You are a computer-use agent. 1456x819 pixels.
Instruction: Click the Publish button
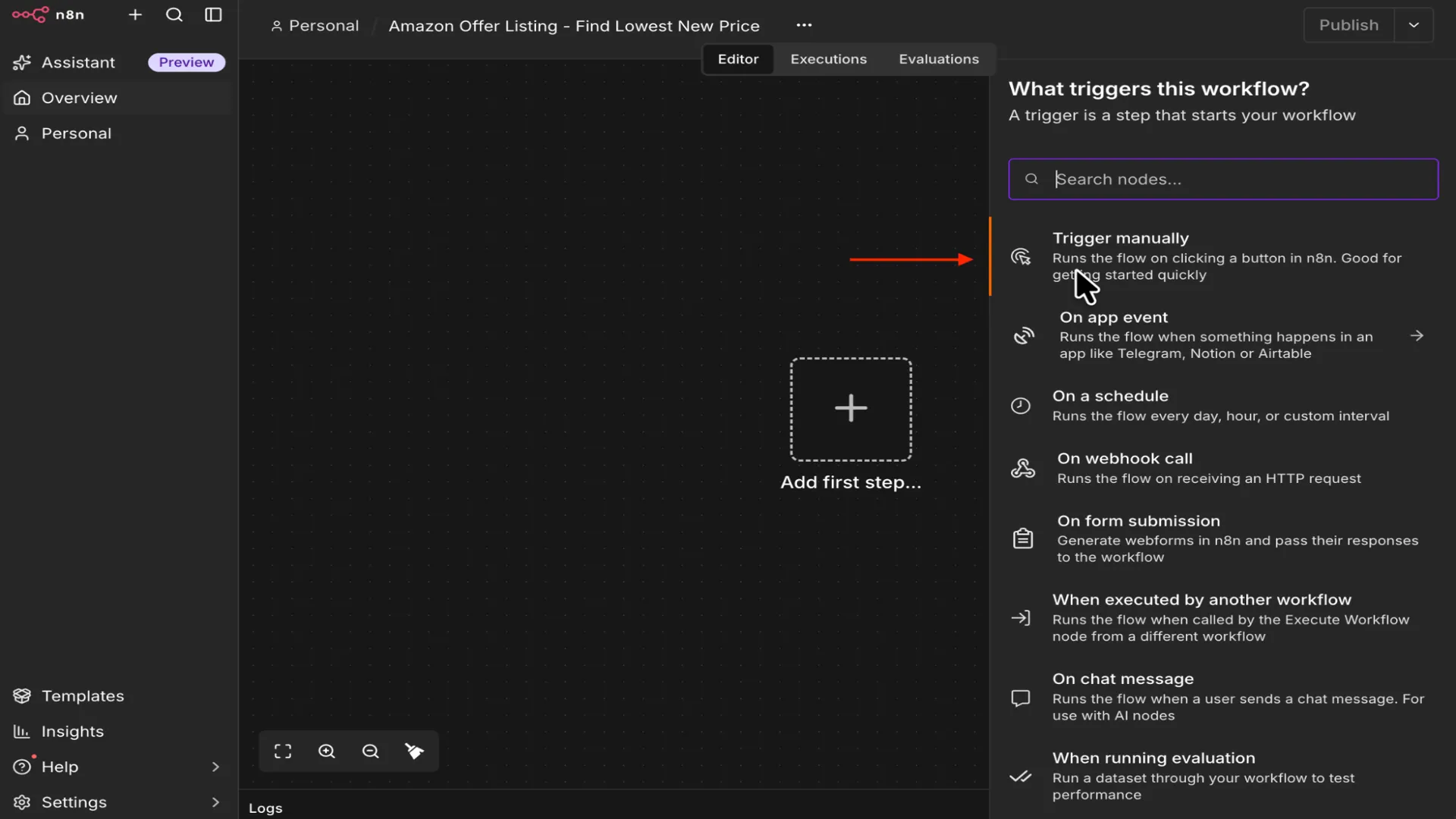click(1348, 25)
